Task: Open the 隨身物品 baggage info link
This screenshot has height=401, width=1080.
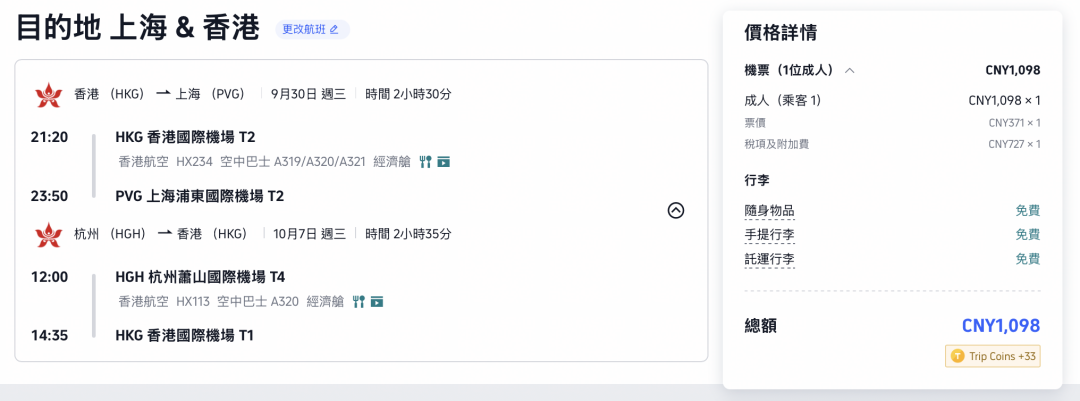Action: pyautogui.click(x=769, y=211)
